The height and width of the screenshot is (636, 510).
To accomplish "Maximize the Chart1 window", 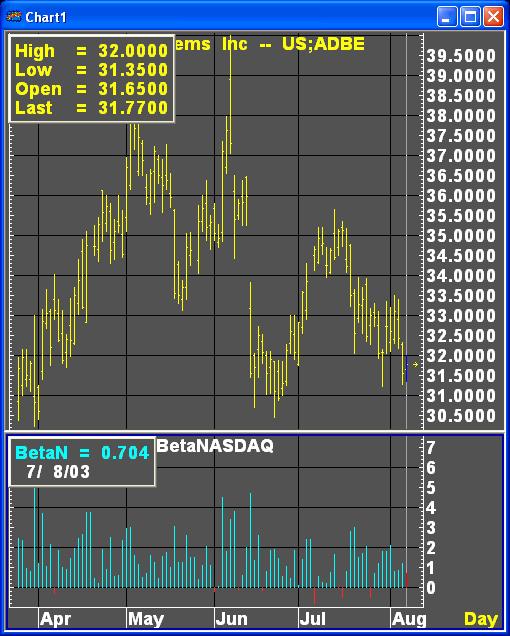I will (470, 17).
